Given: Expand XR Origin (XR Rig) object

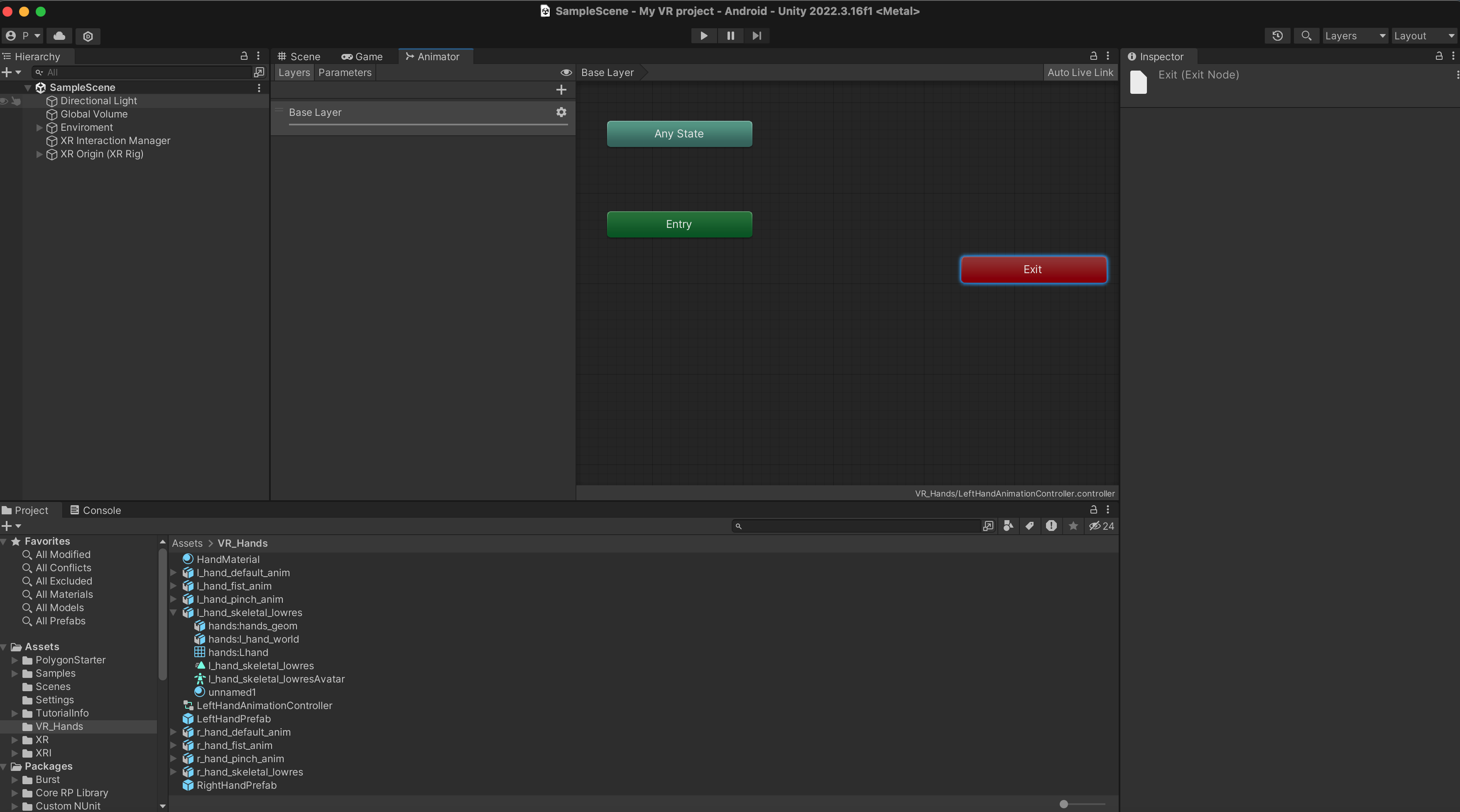Looking at the screenshot, I should point(39,154).
